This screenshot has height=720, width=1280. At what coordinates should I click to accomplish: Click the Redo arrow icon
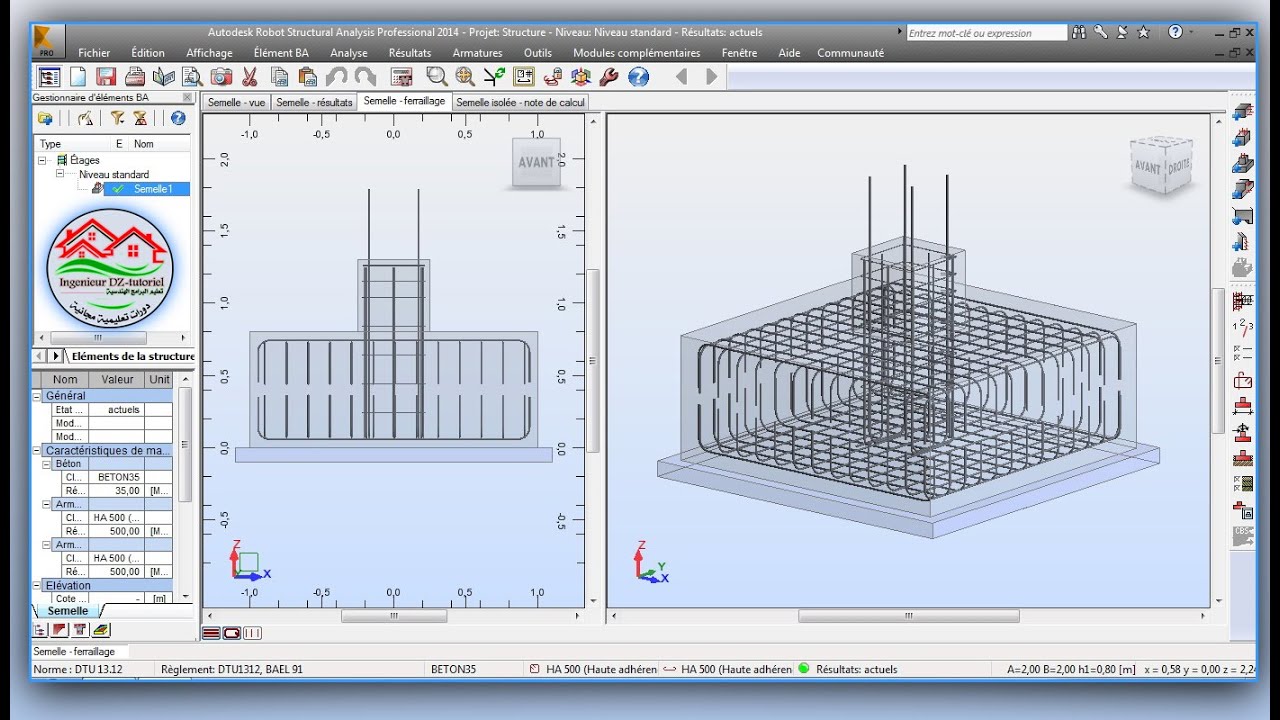pyautogui.click(x=365, y=77)
